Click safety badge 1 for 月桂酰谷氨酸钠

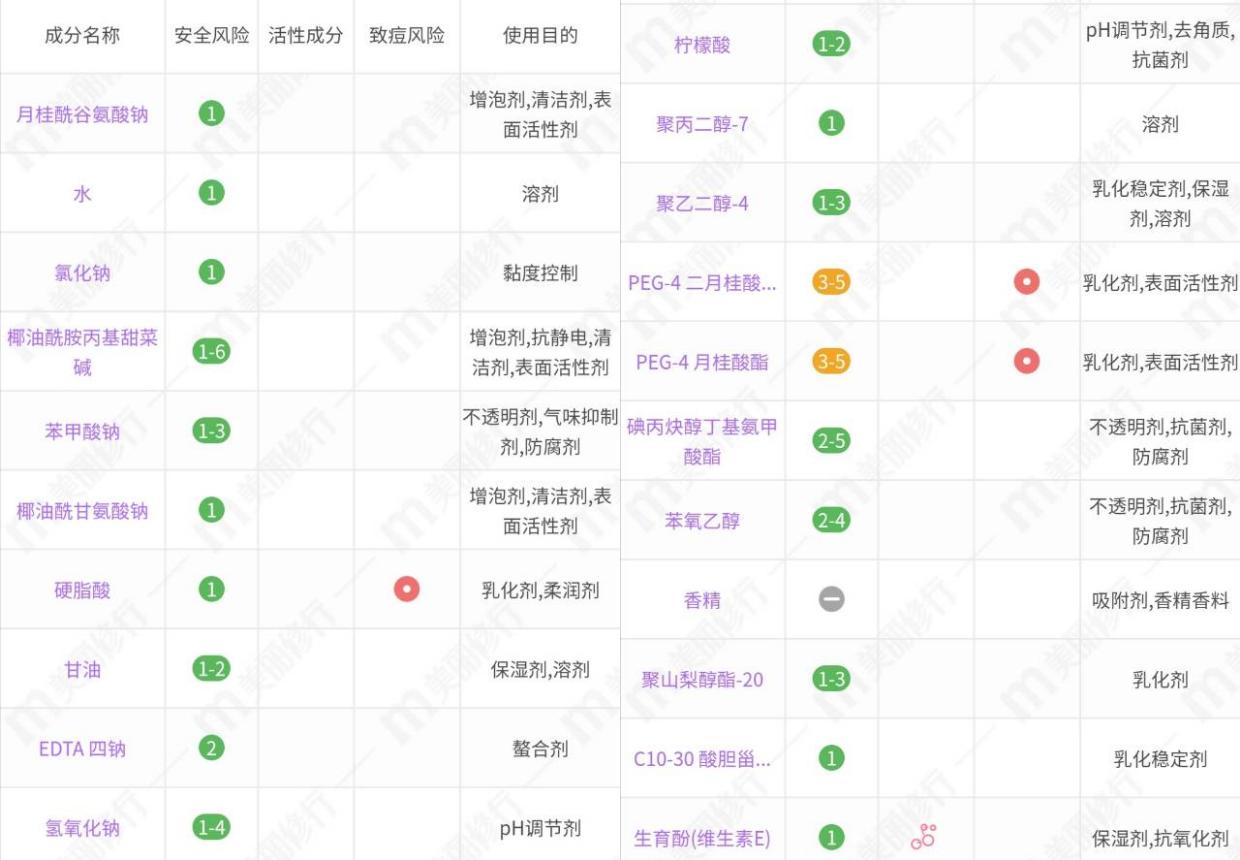click(x=211, y=113)
